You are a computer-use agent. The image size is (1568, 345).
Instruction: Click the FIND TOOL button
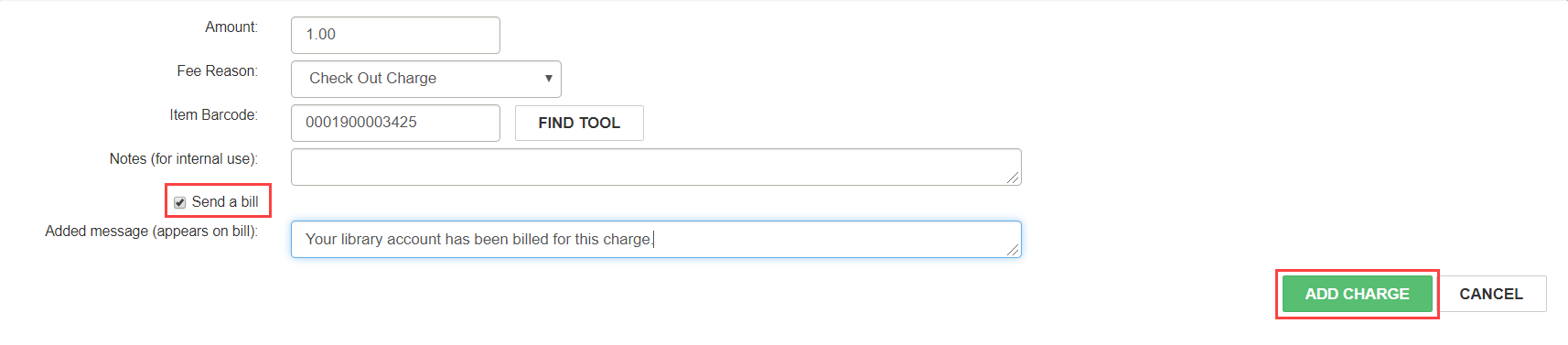(579, 123)
